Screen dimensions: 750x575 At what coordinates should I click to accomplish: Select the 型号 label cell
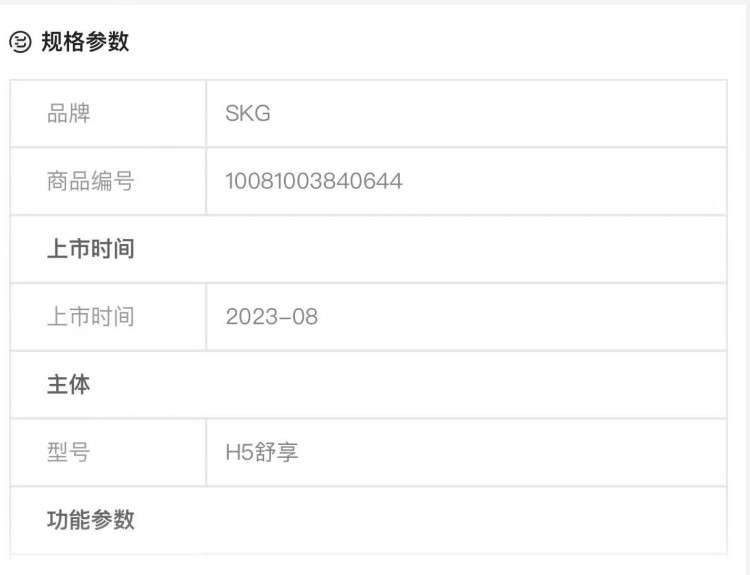click(69, 453)
